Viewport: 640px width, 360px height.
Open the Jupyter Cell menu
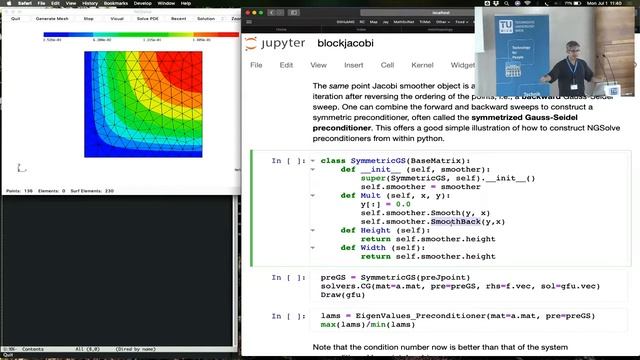tap(387, 65)
